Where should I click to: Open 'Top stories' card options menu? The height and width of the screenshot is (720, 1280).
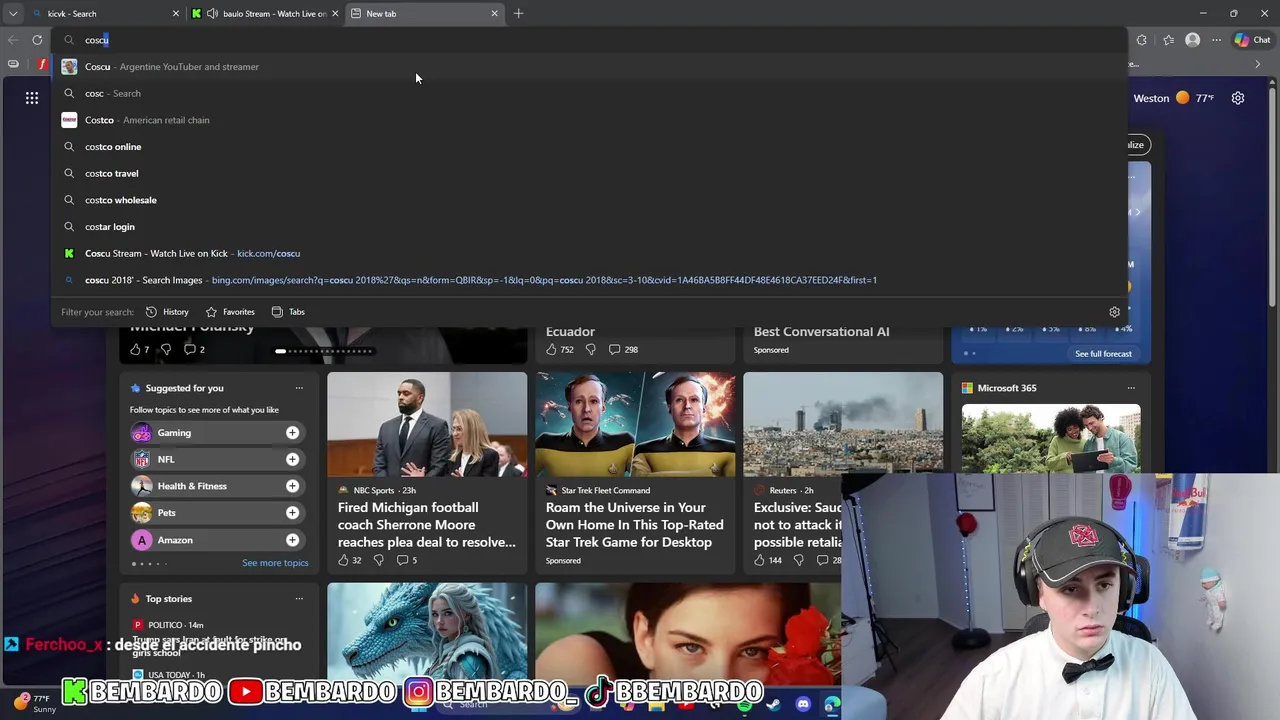click(299, 599)
